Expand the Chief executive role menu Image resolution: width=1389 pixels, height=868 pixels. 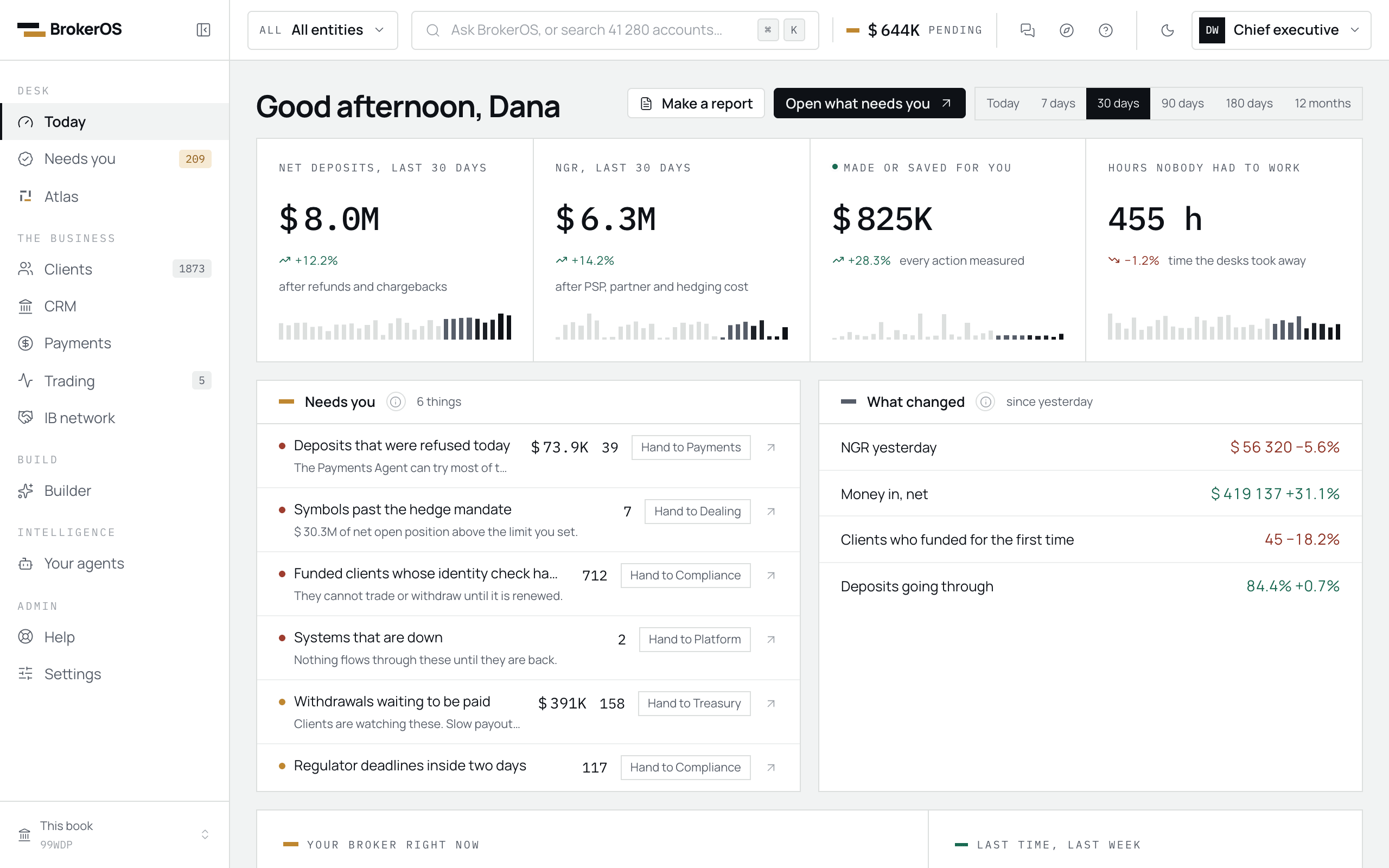[1281, 30]
